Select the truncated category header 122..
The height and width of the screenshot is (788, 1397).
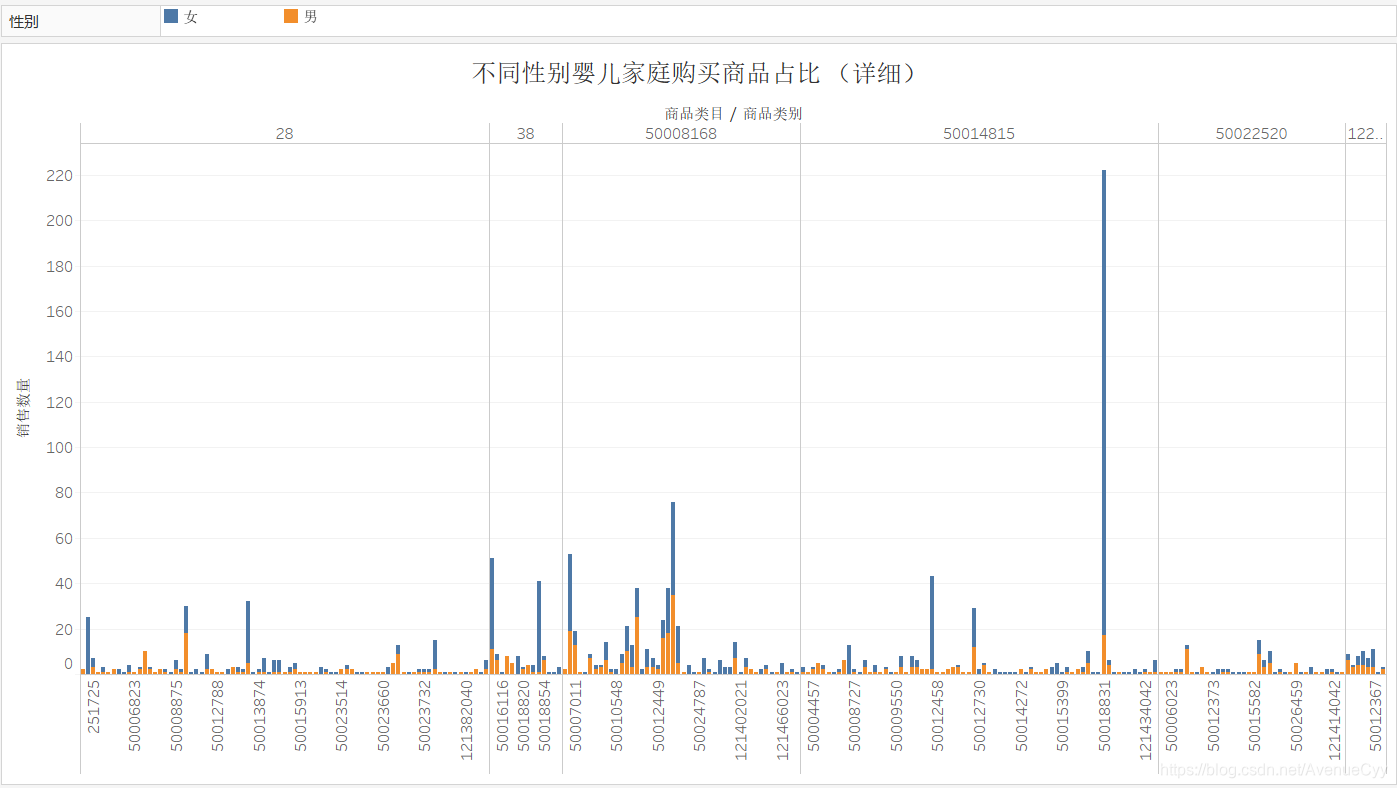coord(1366,133)
